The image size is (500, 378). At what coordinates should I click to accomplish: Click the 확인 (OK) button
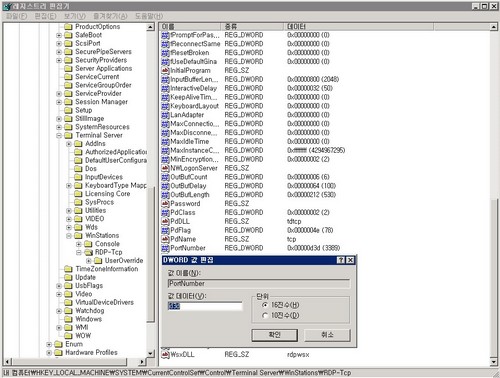(274, 335)
